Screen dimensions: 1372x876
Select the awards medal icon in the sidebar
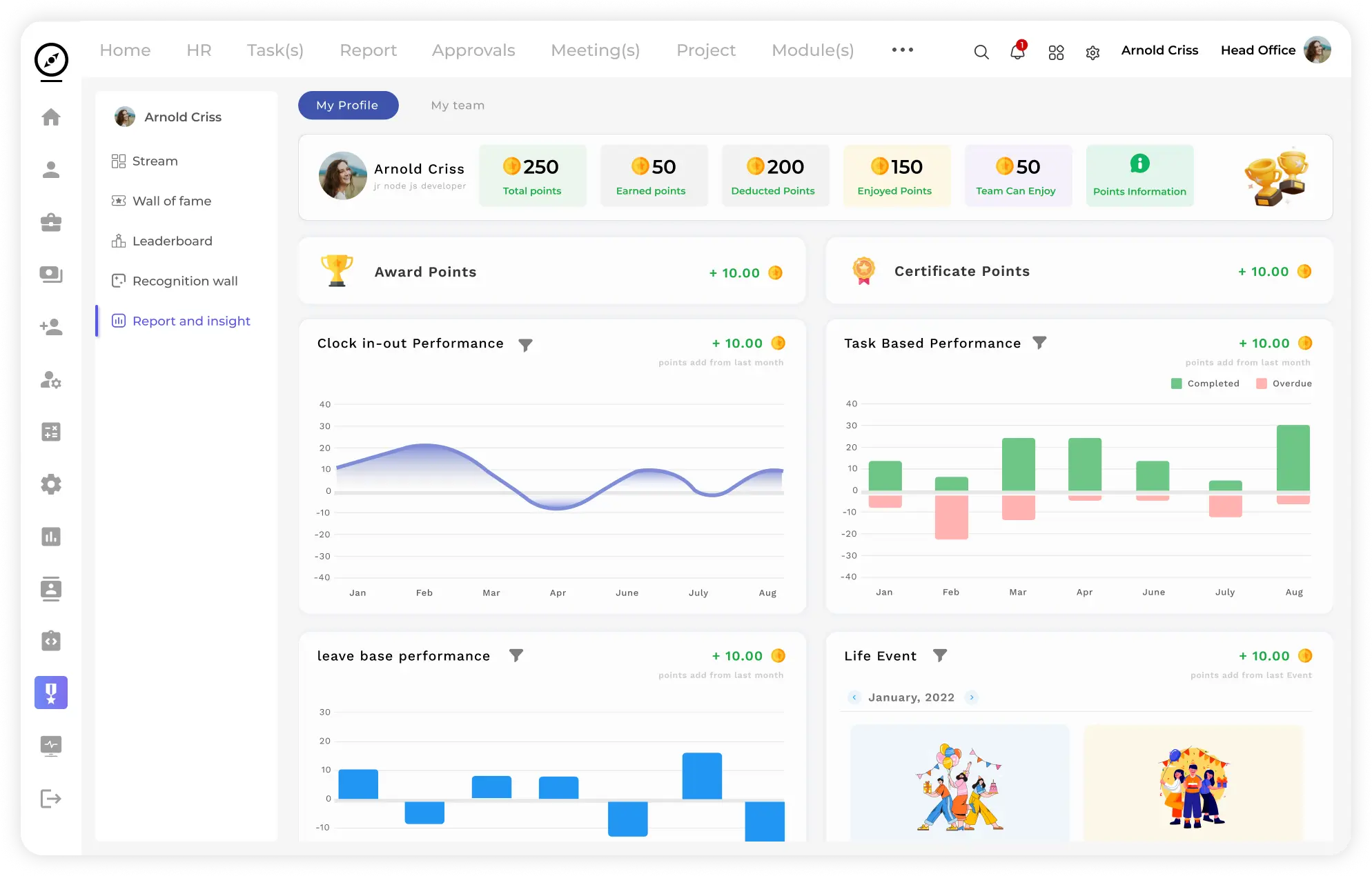[x=51, y=693]
